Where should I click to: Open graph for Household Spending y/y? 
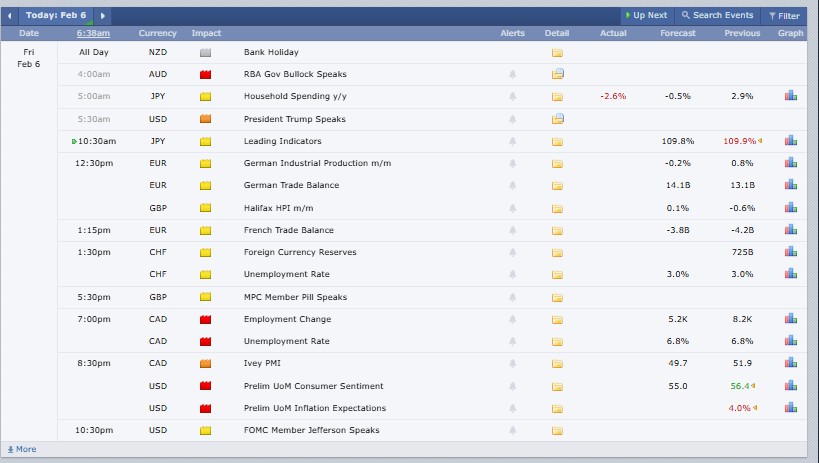click(790, 96)
